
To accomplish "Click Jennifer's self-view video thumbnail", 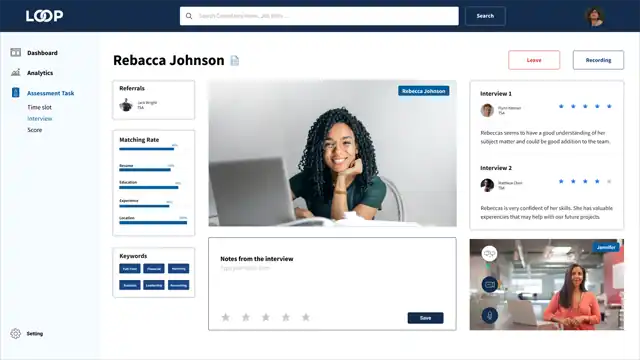I will (x=547, y=284).
